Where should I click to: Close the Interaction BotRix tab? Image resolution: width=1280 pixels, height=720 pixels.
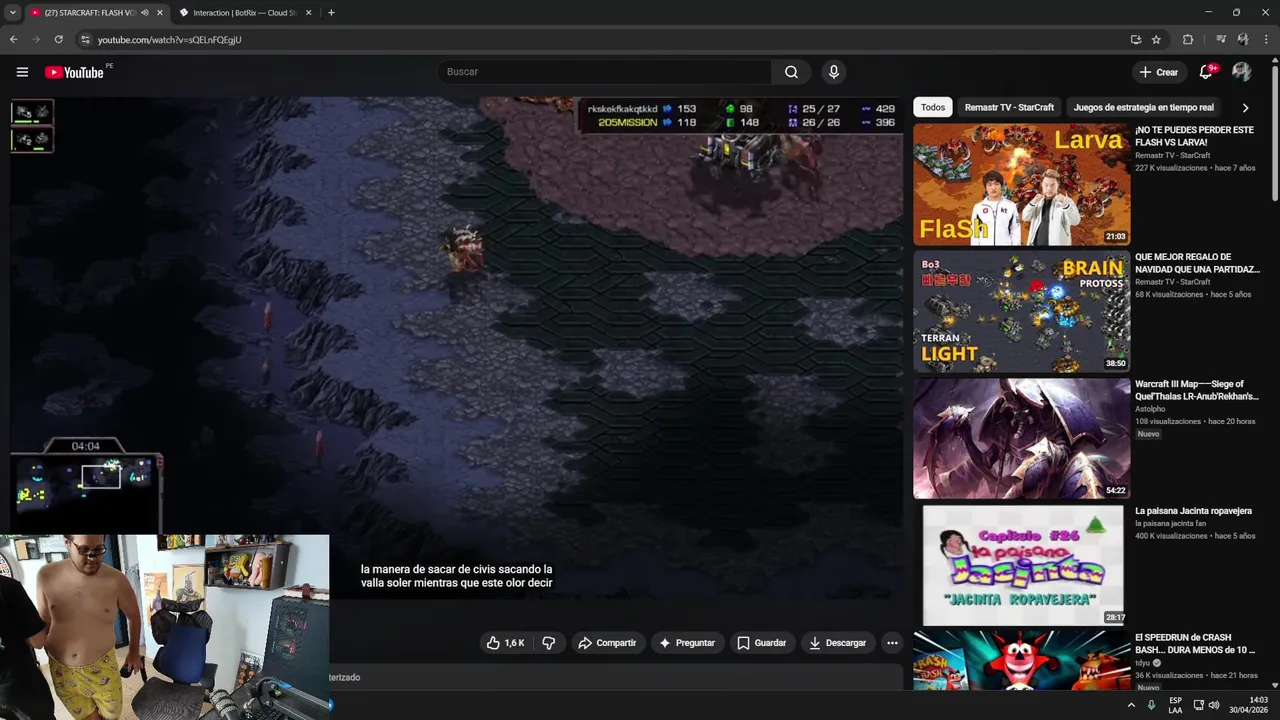(308, 13)
